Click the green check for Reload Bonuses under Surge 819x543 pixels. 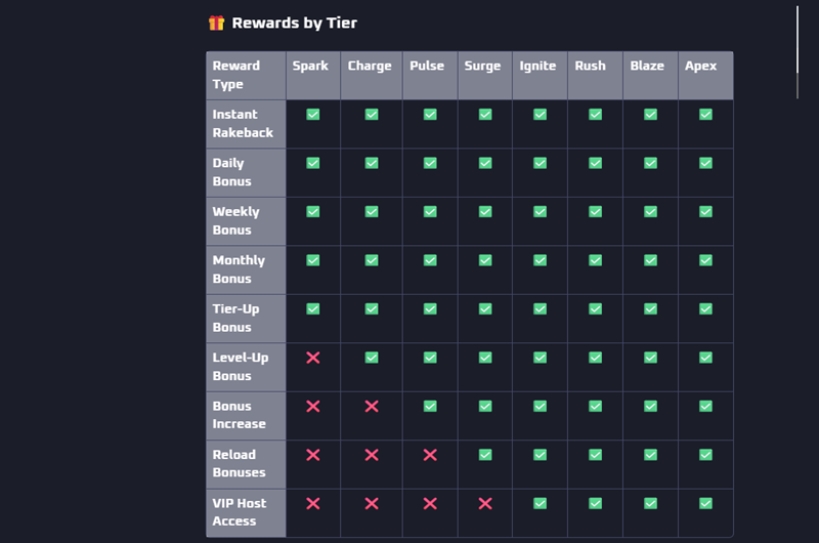click(x=485, y=455)
